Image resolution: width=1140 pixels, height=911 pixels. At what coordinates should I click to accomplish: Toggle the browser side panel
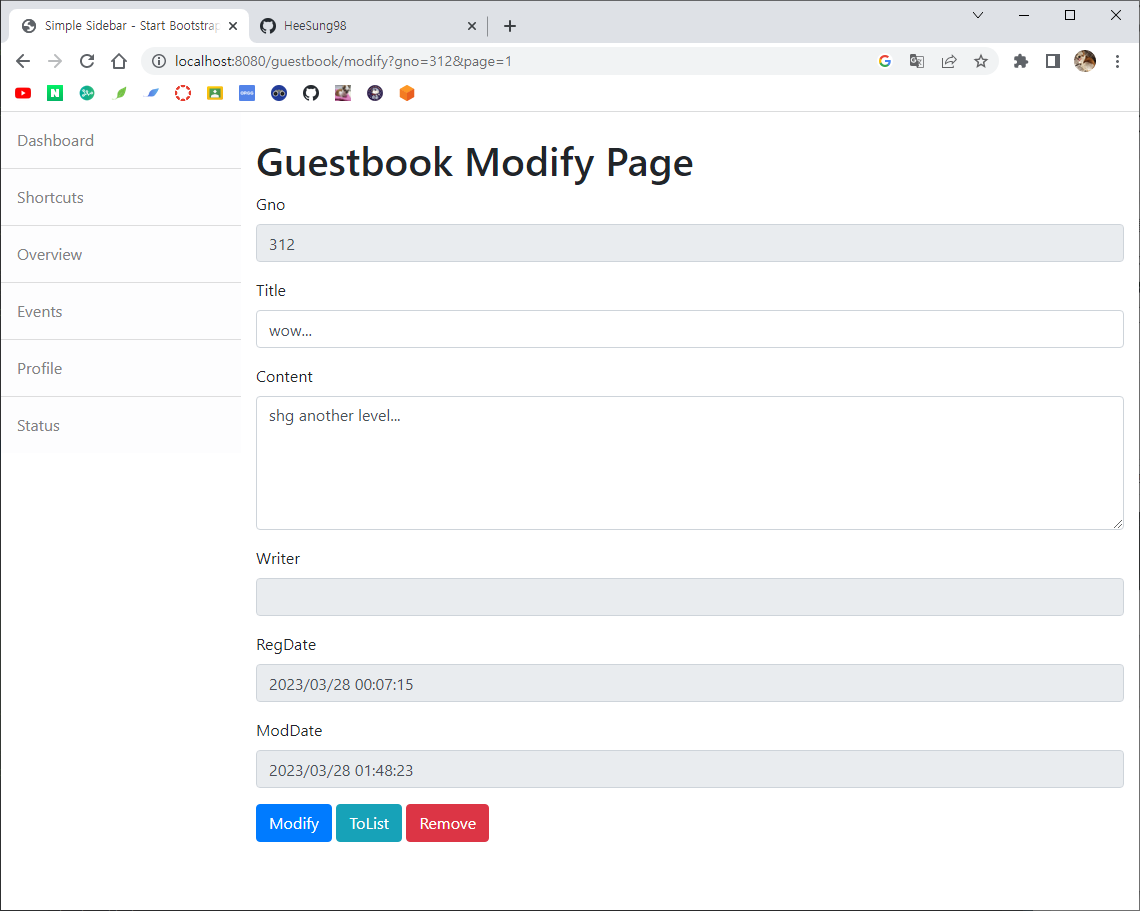click(x=1052, y=61)
